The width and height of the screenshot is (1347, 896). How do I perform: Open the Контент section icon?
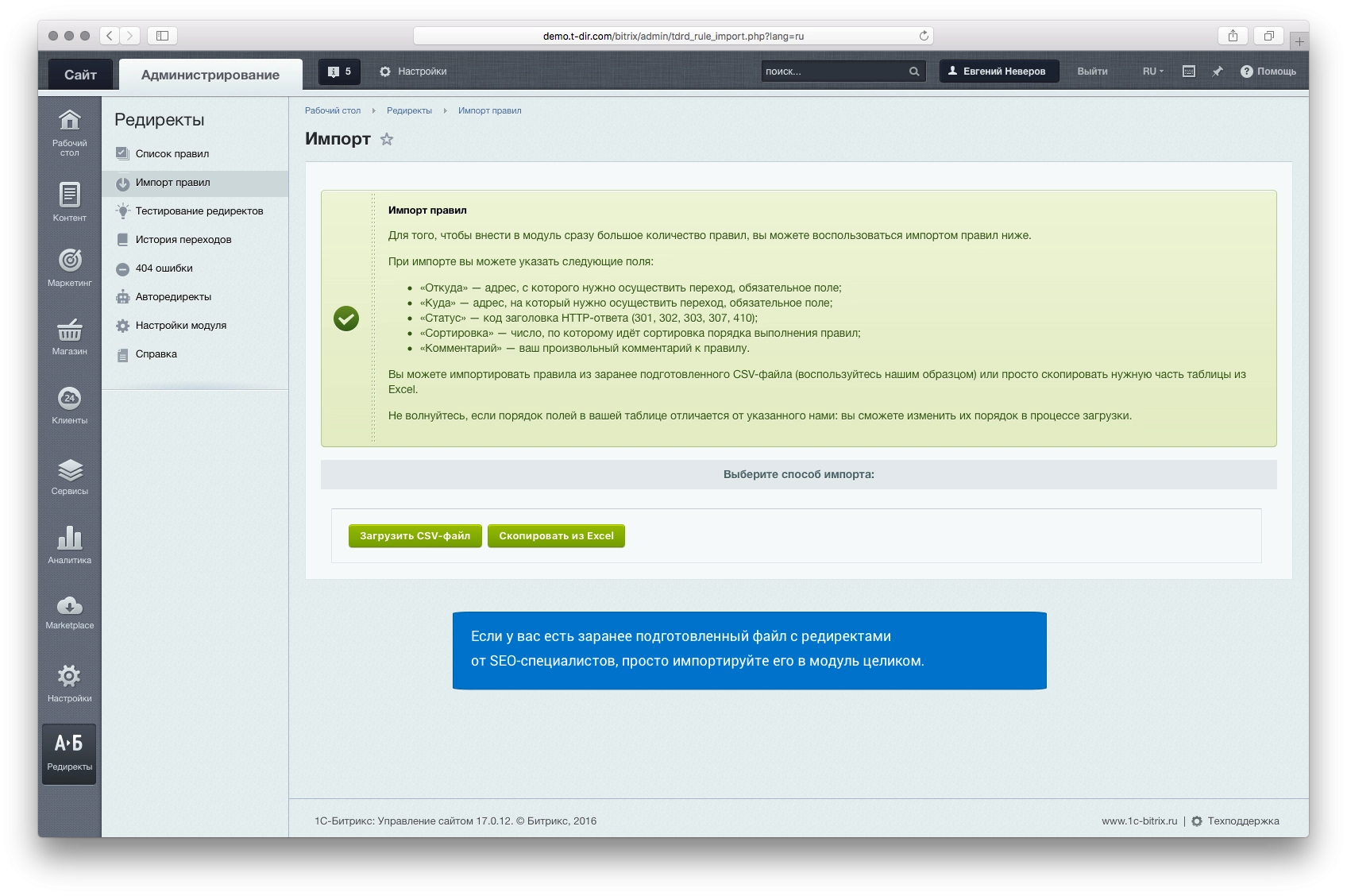[x=70, y=195]
